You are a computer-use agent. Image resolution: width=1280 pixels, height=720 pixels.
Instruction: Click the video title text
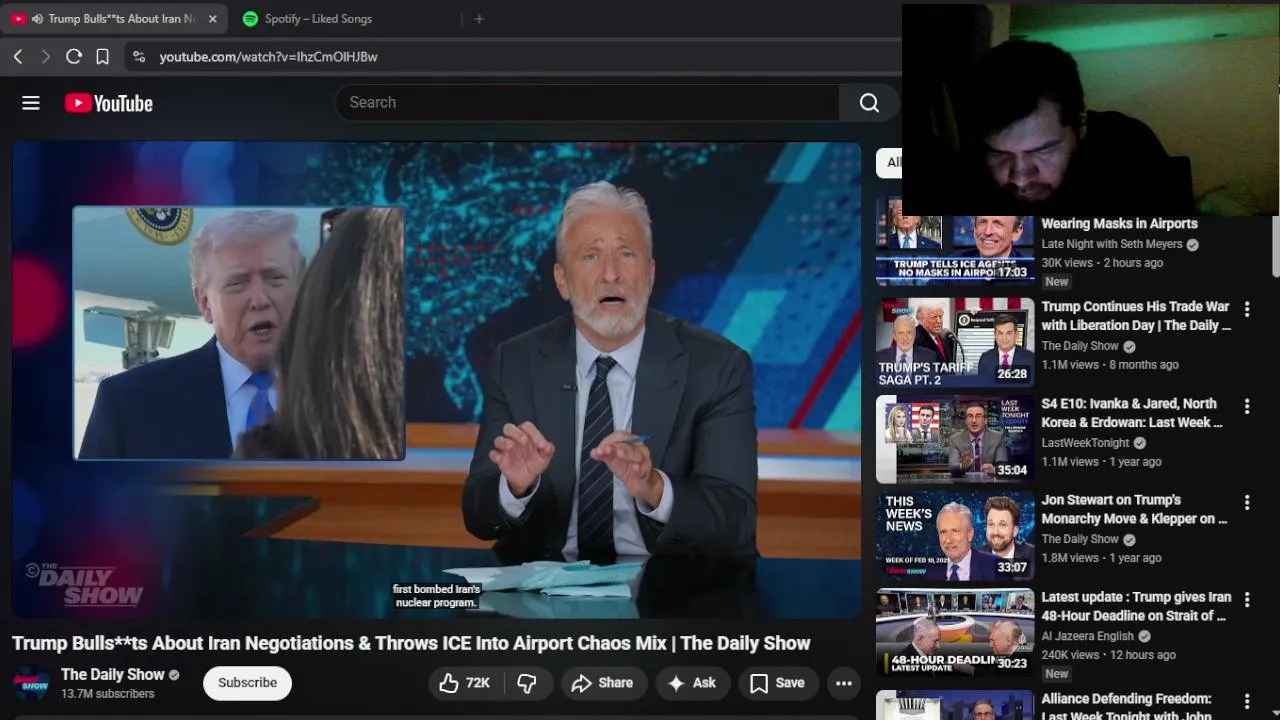point(411,643)
